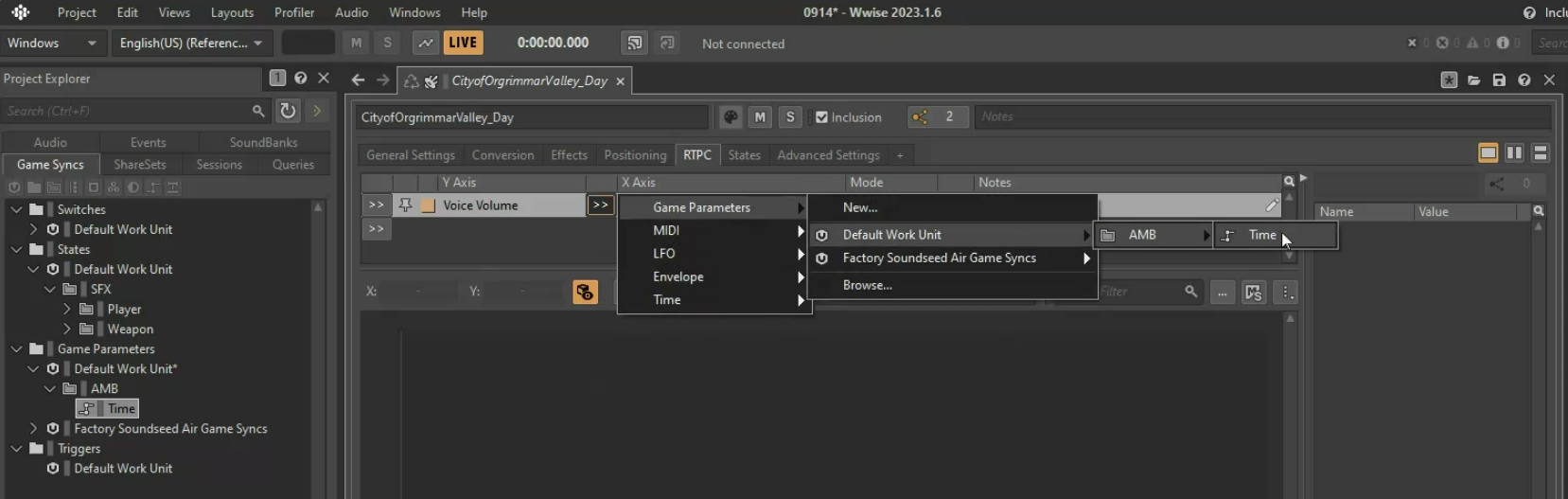Choose Browse... in the submenu

point(953,285)
